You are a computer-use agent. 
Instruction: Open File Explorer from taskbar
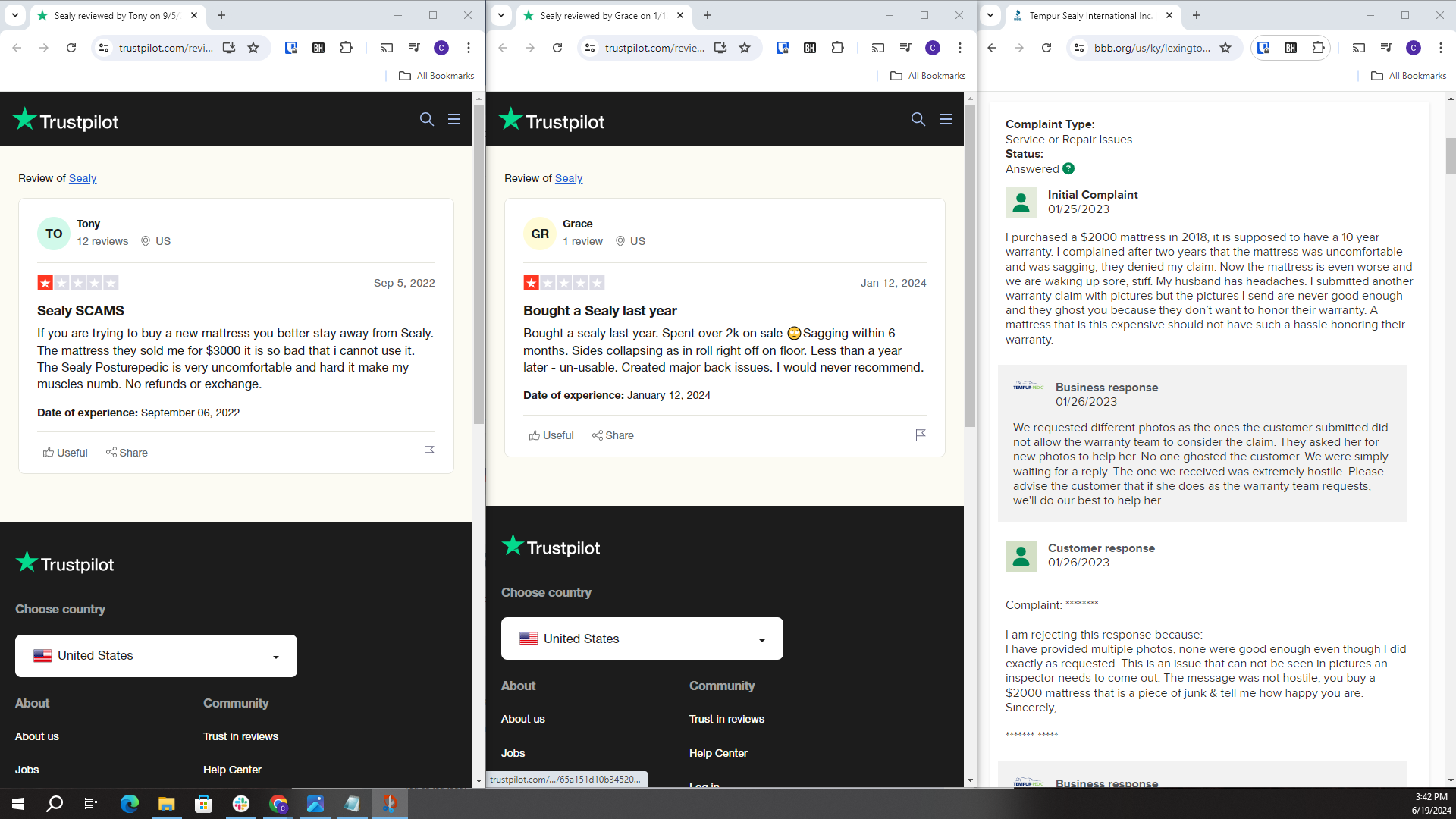tap(166, 804)
